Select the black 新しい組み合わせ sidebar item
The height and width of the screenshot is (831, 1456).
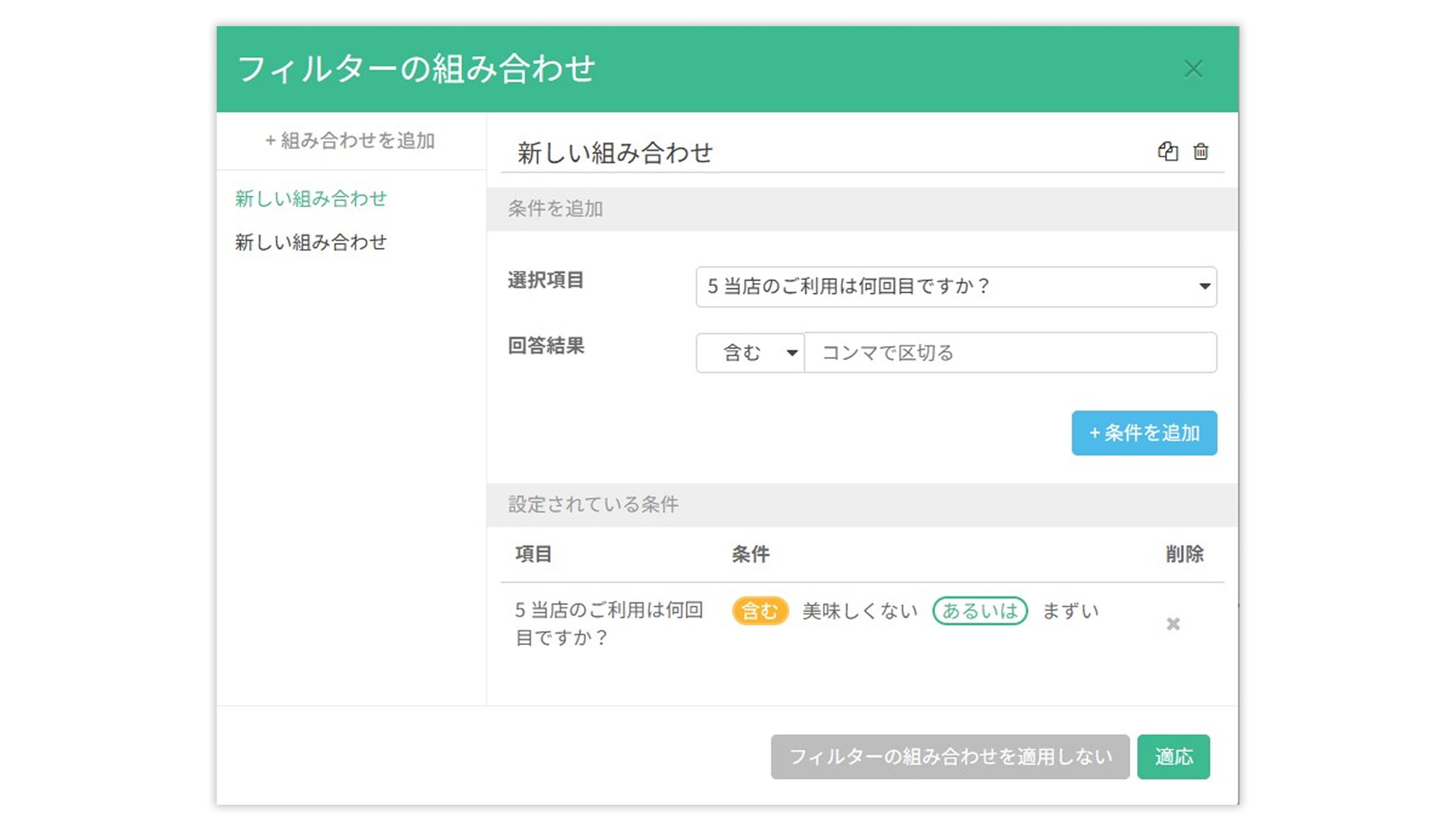[311, 242]
